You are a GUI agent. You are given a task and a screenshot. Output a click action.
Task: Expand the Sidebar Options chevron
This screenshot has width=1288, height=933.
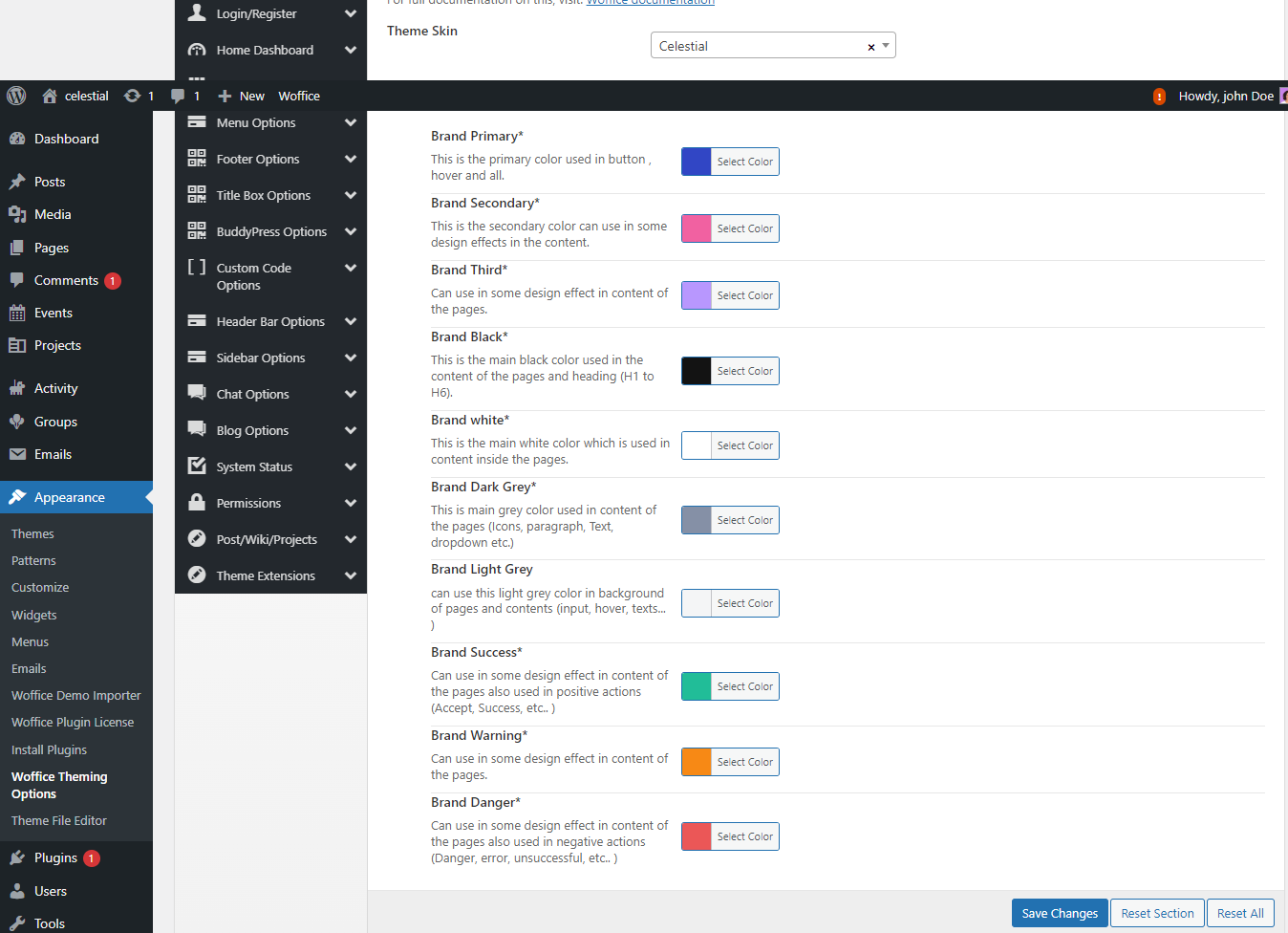point(351,358)
